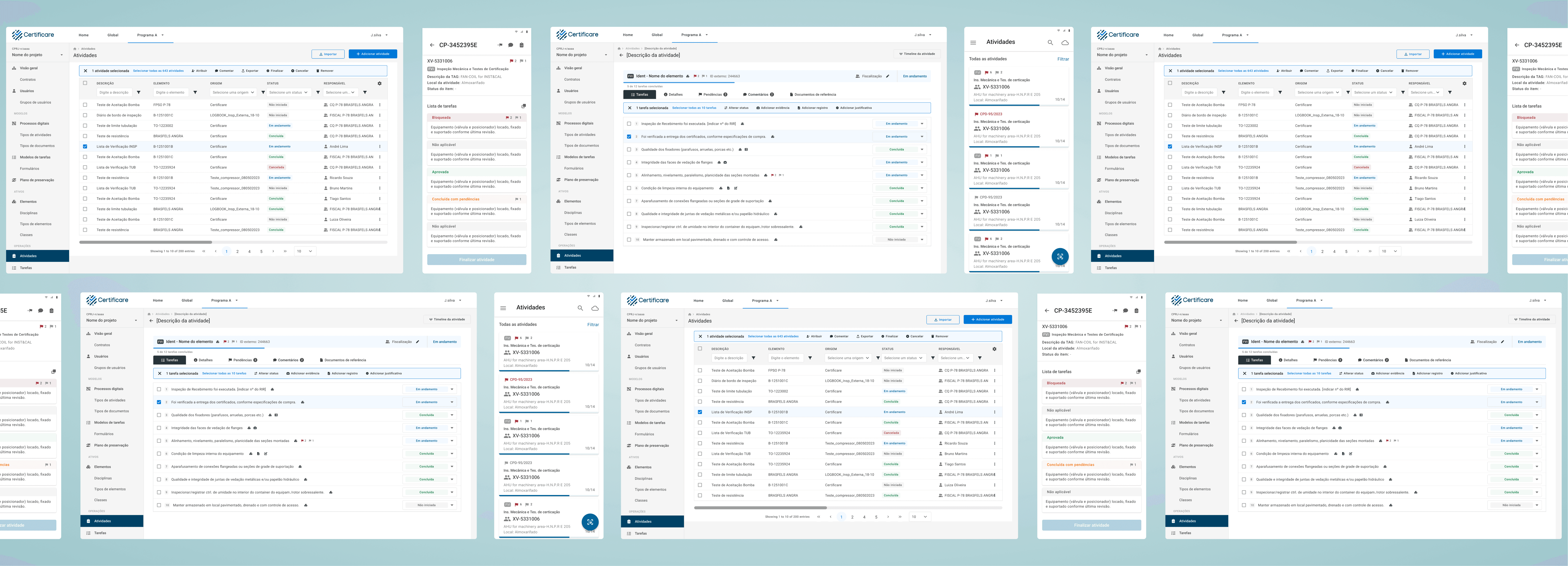
Task: Open Pendências tab in bottom-right desktop
Action: (x=1328, y=360)
